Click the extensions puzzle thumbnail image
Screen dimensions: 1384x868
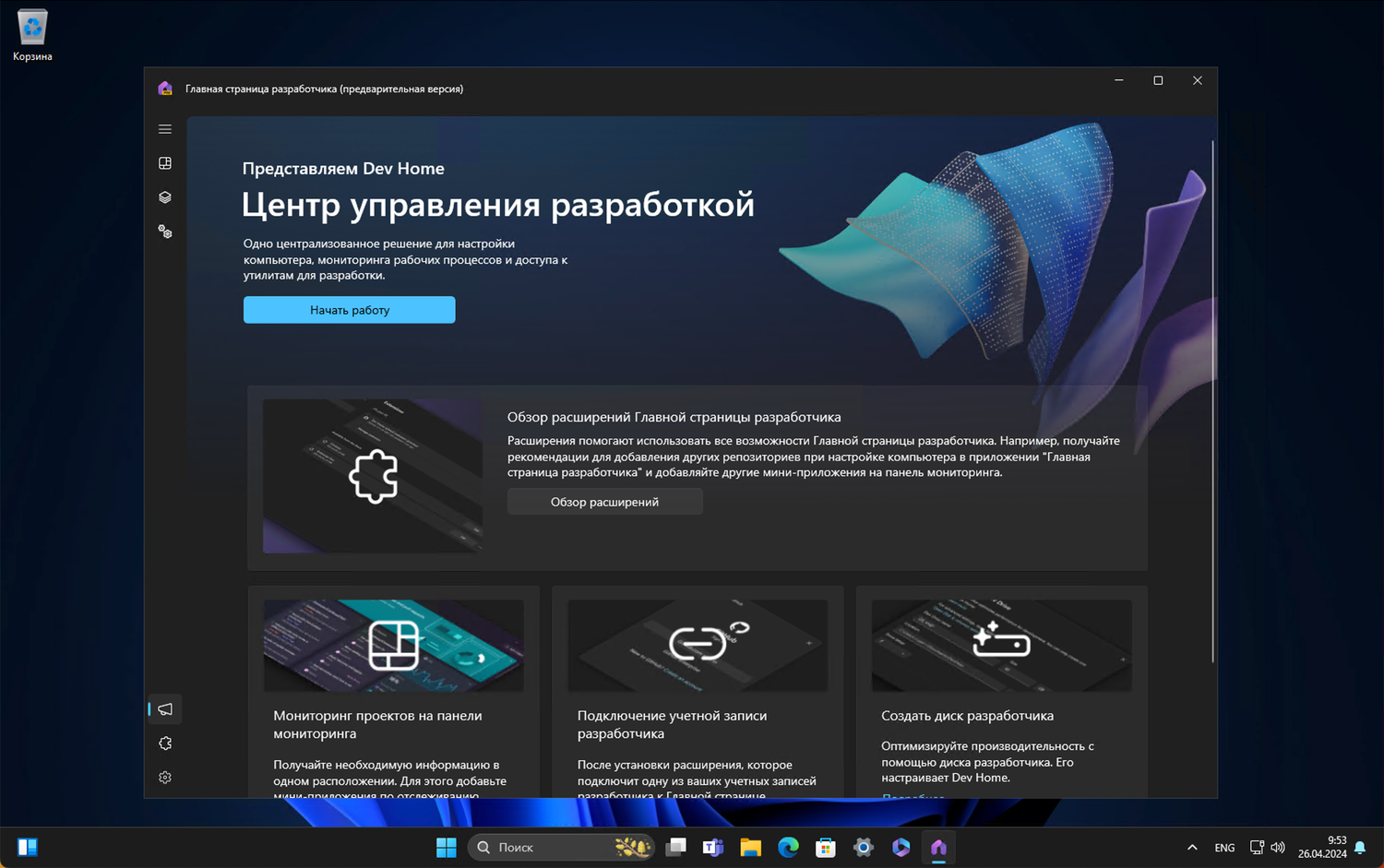tap(373, 476)
